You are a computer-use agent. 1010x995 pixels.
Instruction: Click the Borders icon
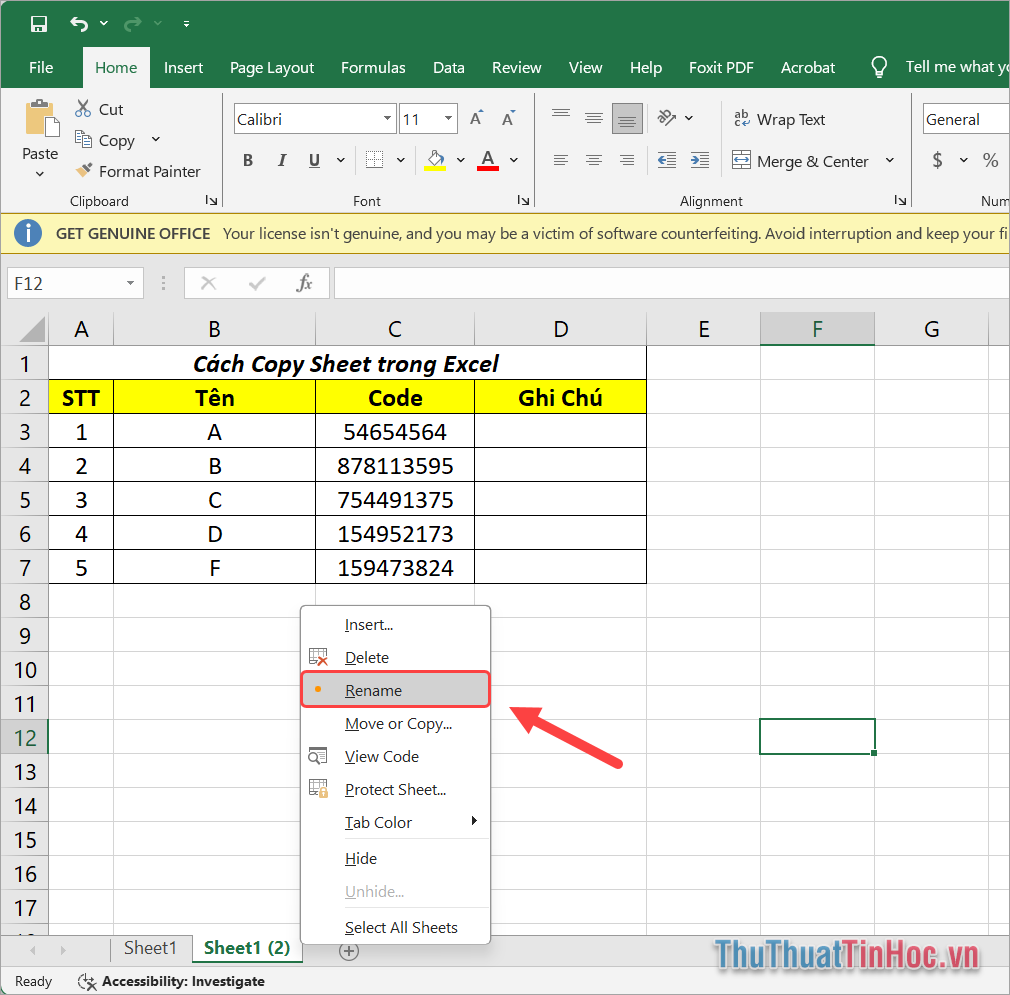[374, 160]
